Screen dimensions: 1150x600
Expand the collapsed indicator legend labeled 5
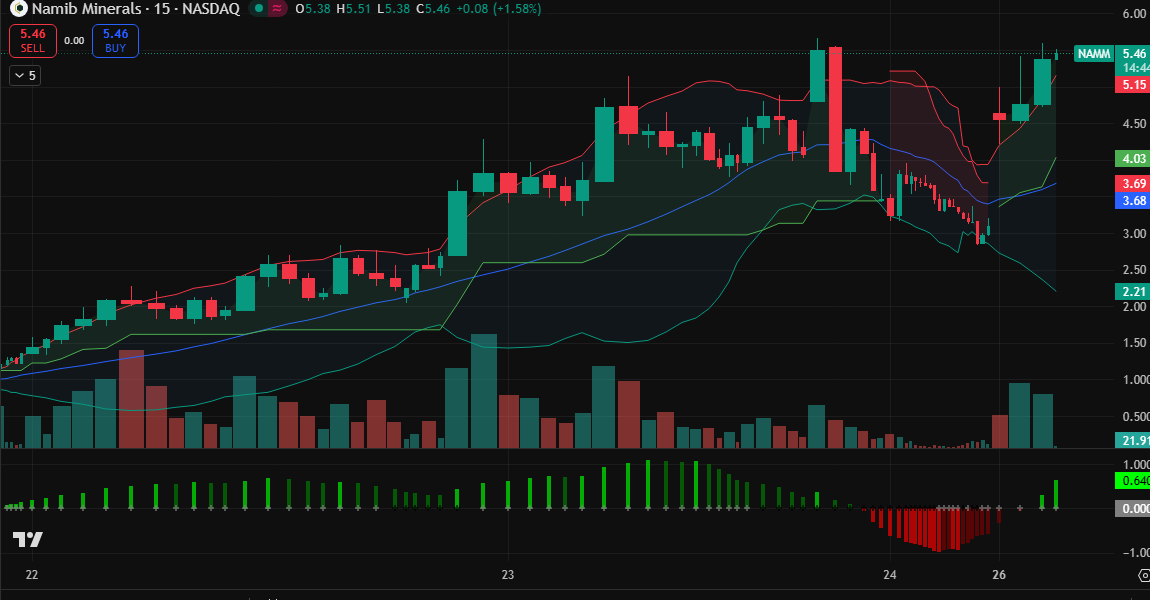(25, 76)
